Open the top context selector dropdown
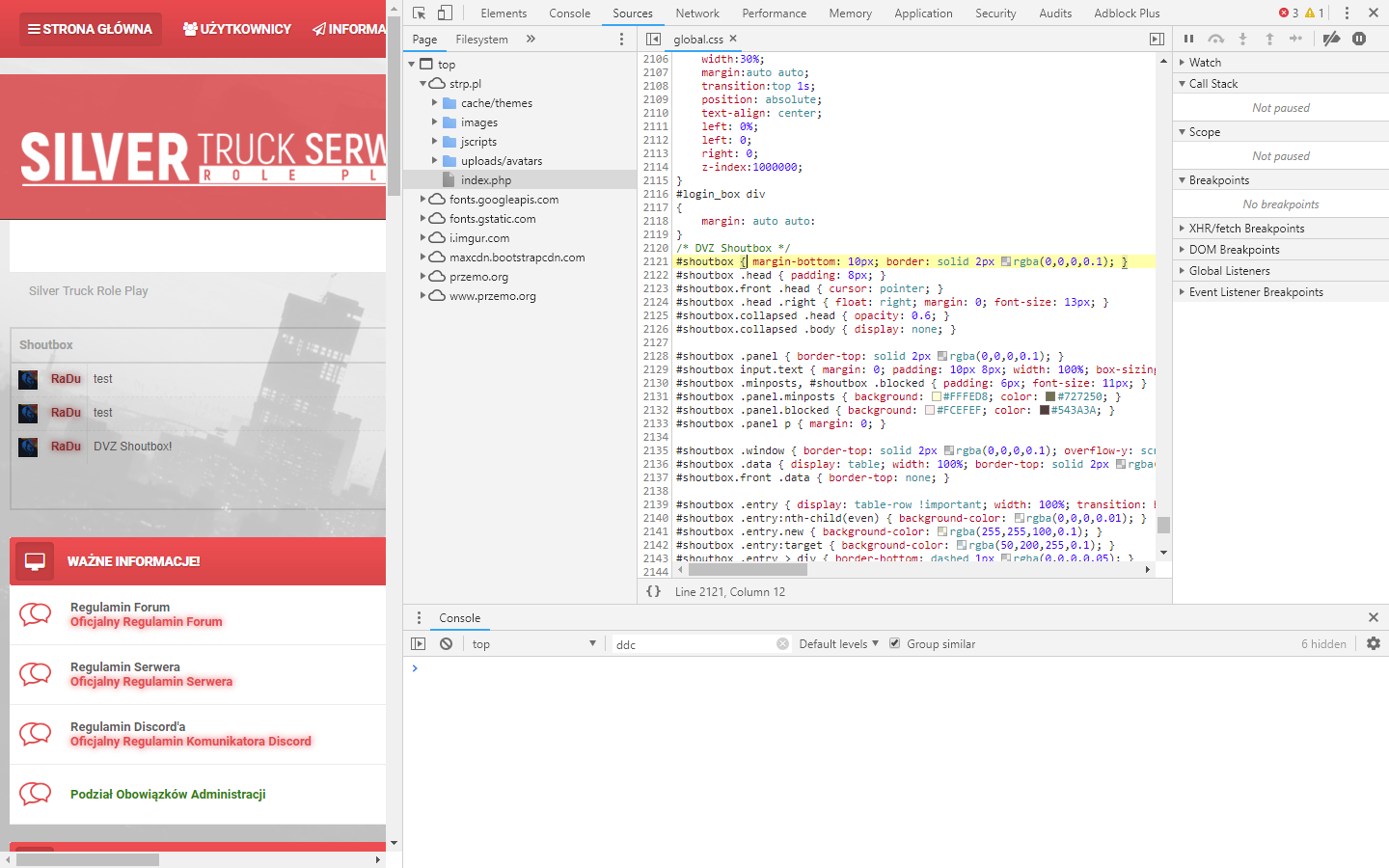This screenshot has width=1389, height=868. (x=533, y=643)
